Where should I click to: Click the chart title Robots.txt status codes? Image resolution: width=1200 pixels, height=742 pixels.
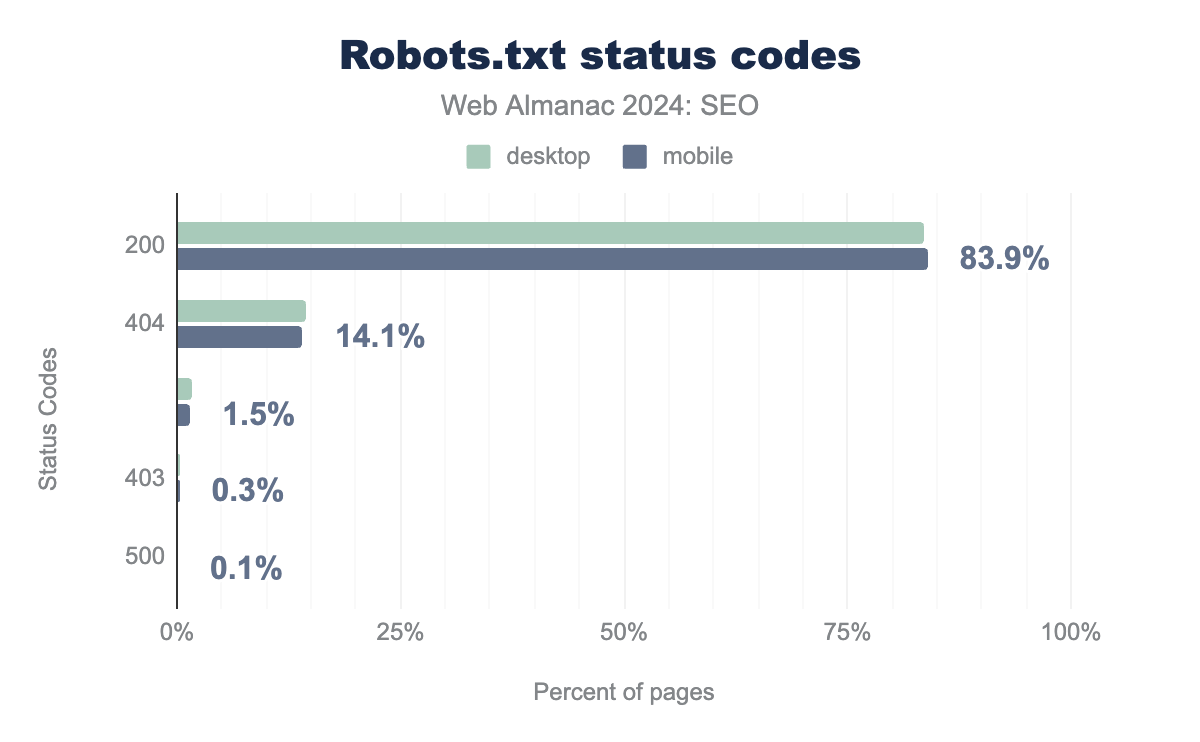[600, 56]
